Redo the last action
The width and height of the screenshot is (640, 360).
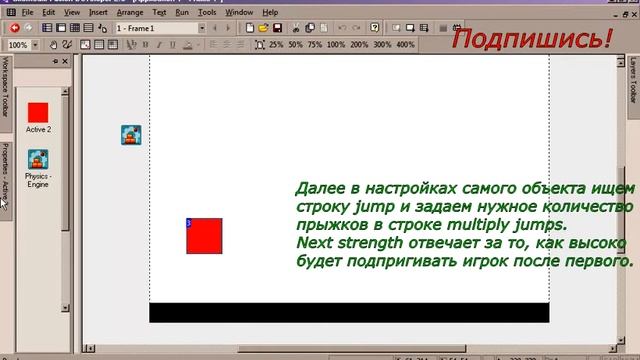356,28
